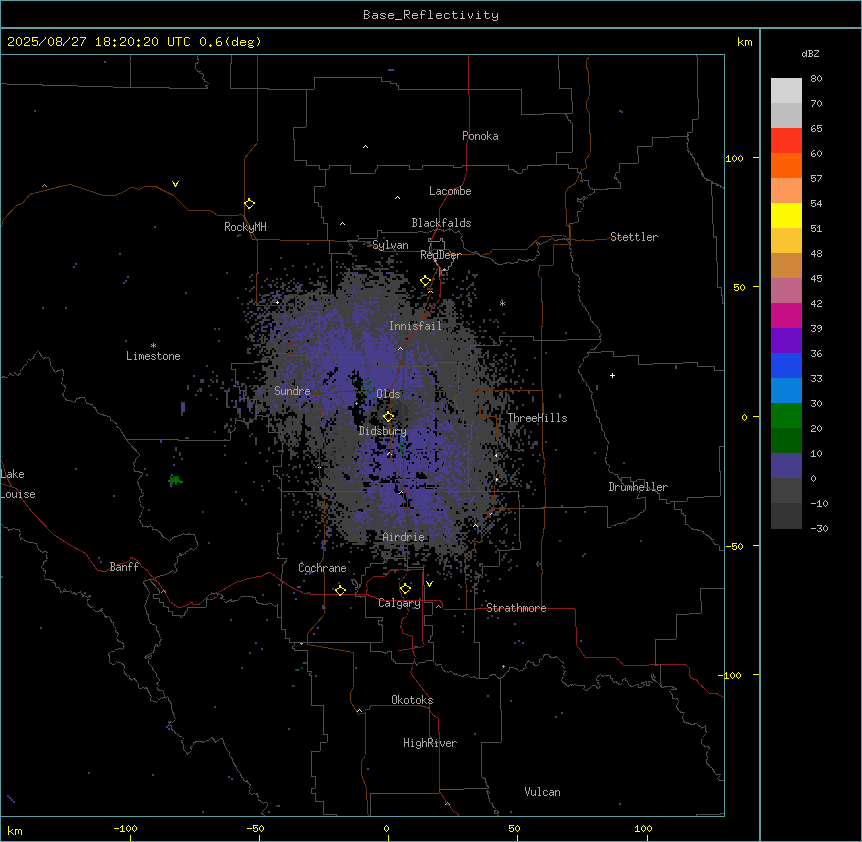Select the purple 36–39 dBZ legend band
The image size is (862, 842).
(x=786, y=341)
